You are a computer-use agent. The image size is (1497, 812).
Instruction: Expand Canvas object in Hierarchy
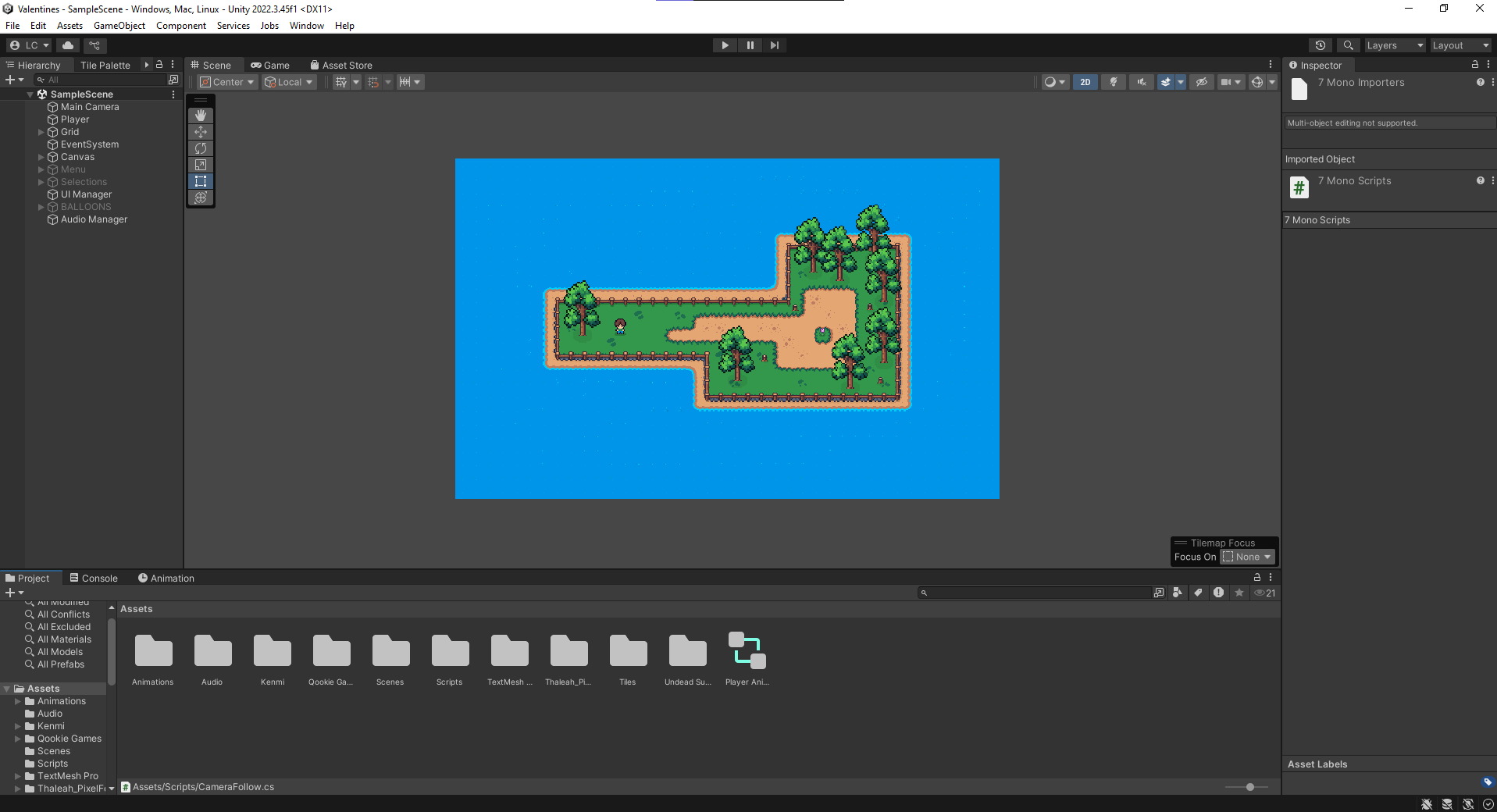click(41, 157)
